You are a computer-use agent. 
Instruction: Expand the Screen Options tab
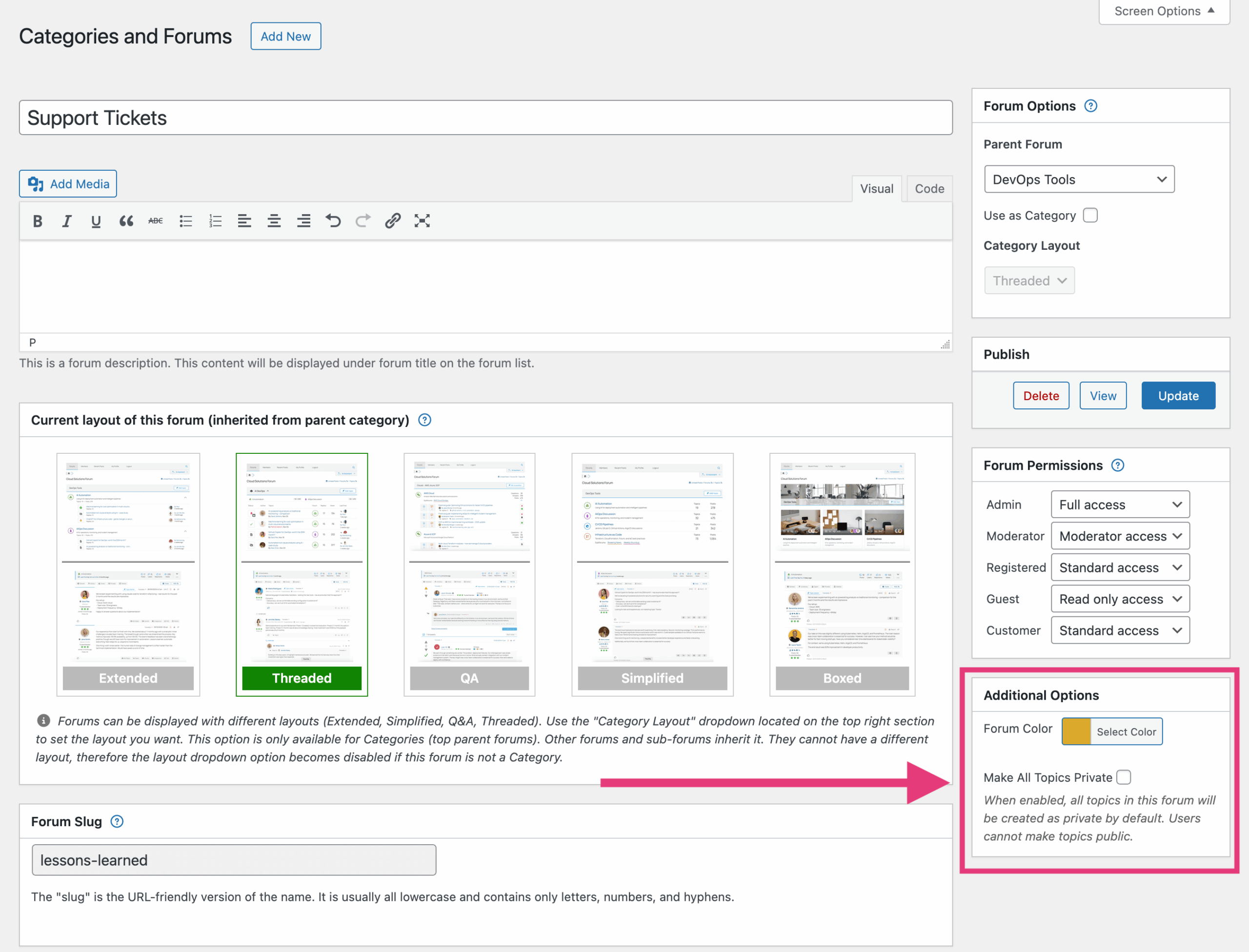pyautogui.click(x=1164, y=11)
